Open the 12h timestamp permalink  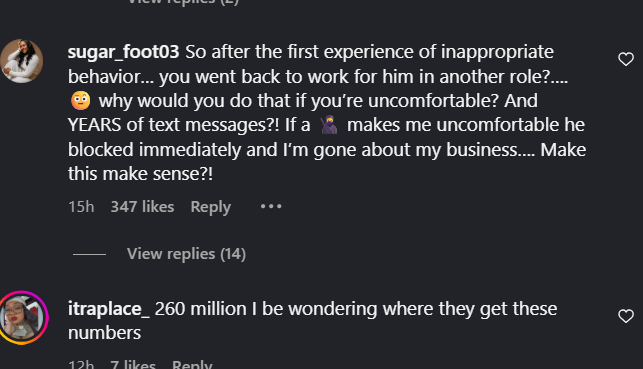pyautogui.click(x=81, y=364)
